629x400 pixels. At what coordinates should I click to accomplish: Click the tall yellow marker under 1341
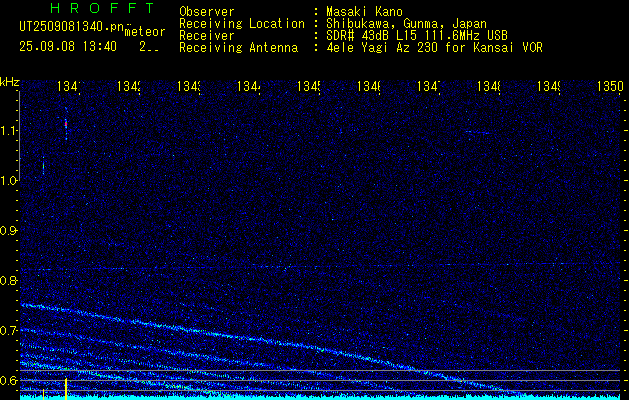pyautogui.click(x=66, y=388)
